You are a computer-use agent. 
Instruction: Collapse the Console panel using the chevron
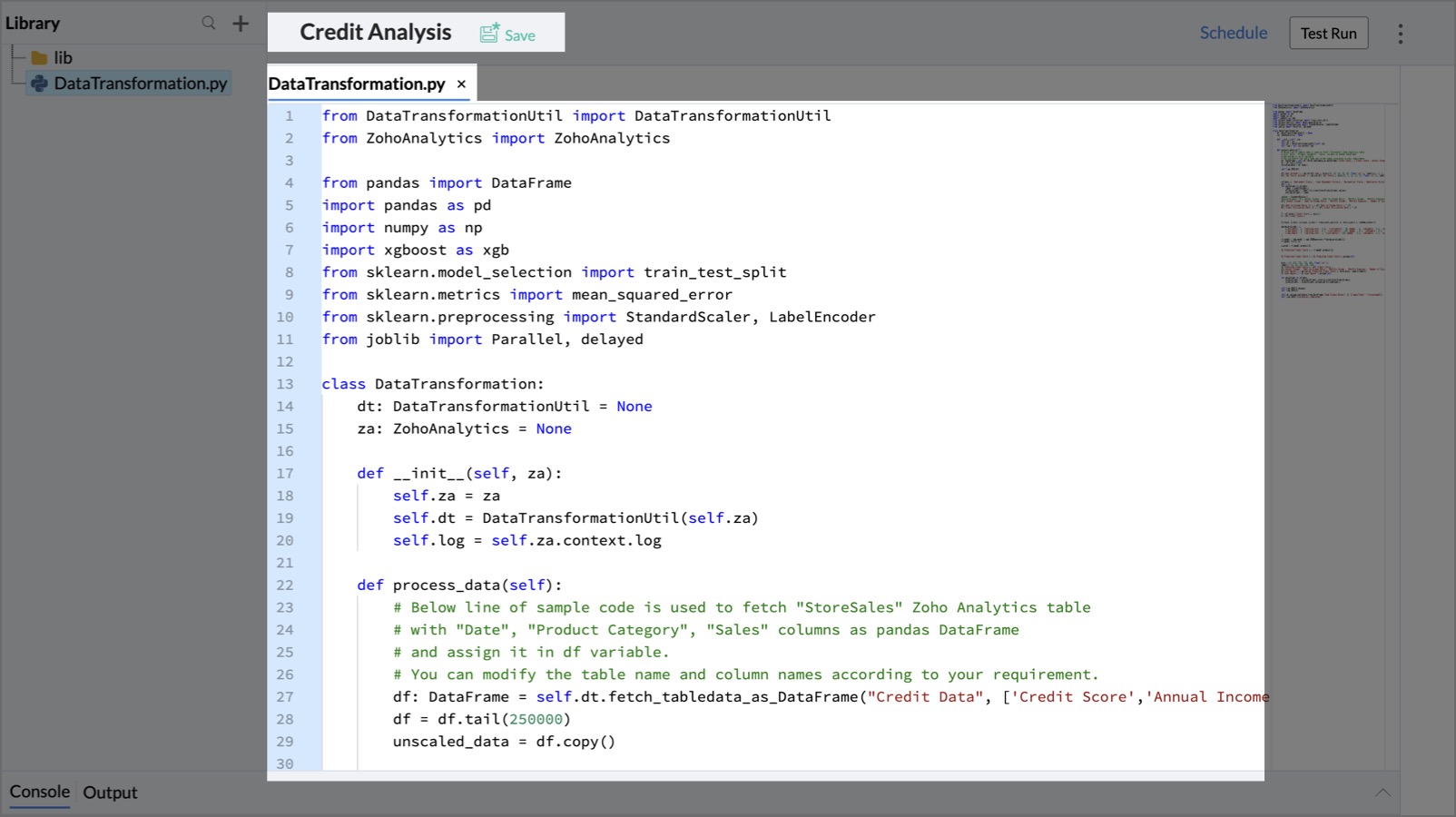pyautogui.click(x=1384, y=790)
